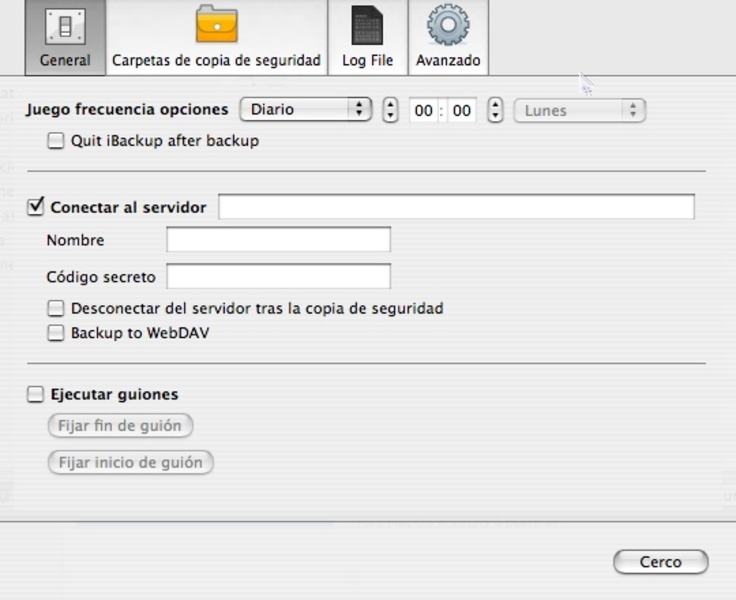Screen dimensions: 736x600
Task: Open the Diario frequency dropdown
Action: [306, 109]
